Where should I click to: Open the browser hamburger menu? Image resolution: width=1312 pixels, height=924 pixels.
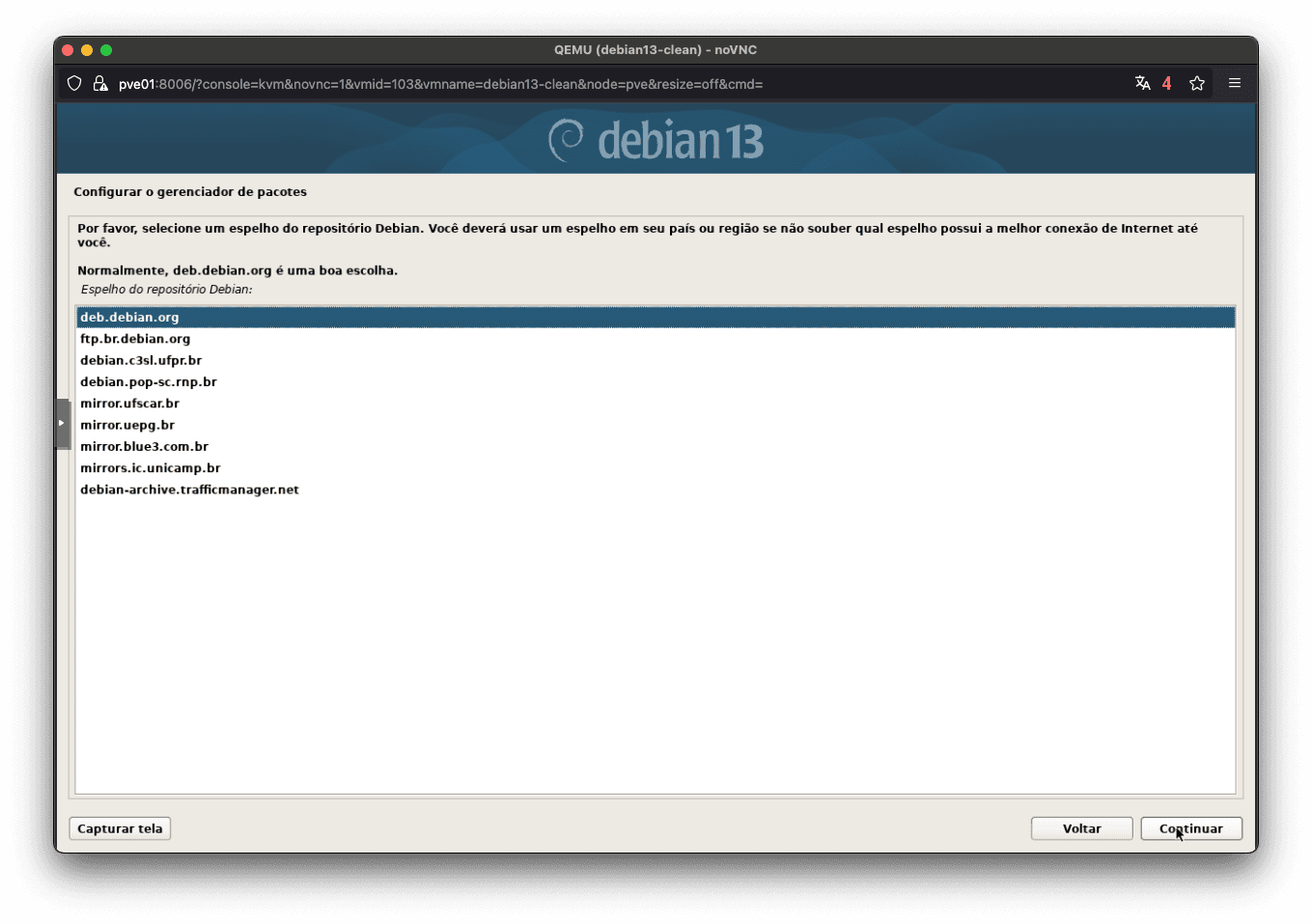tap(1235, 83)
